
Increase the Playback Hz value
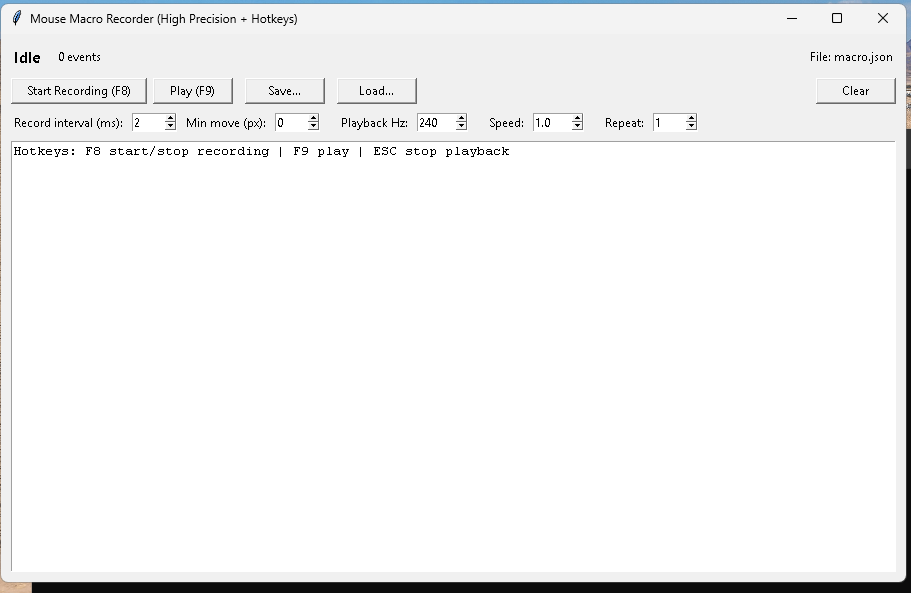(459, 118)
